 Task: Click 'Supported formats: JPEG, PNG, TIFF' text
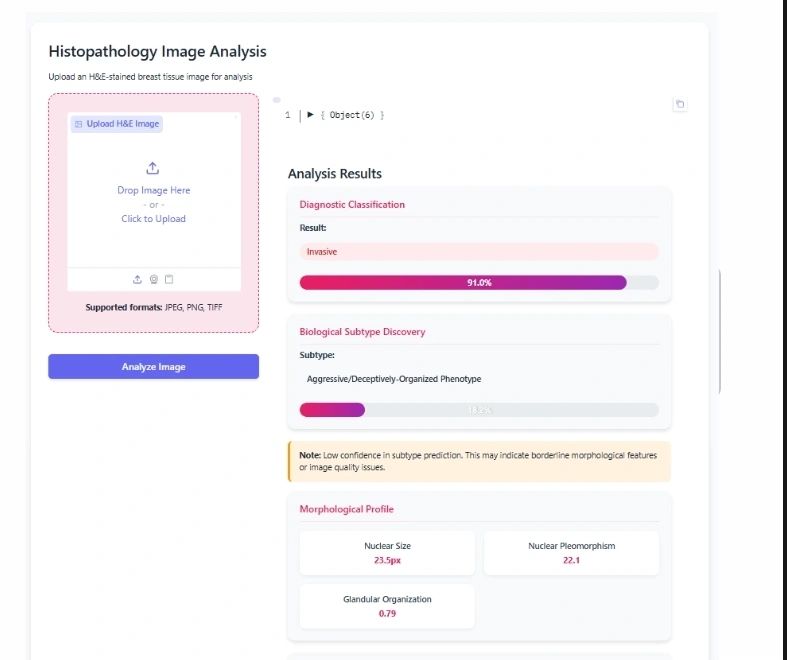point(154,307)
